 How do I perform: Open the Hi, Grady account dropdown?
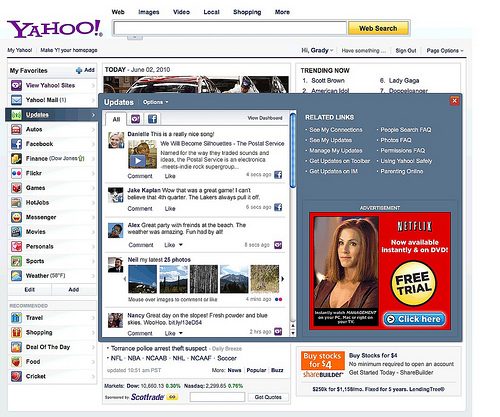(x=317, y=51)
